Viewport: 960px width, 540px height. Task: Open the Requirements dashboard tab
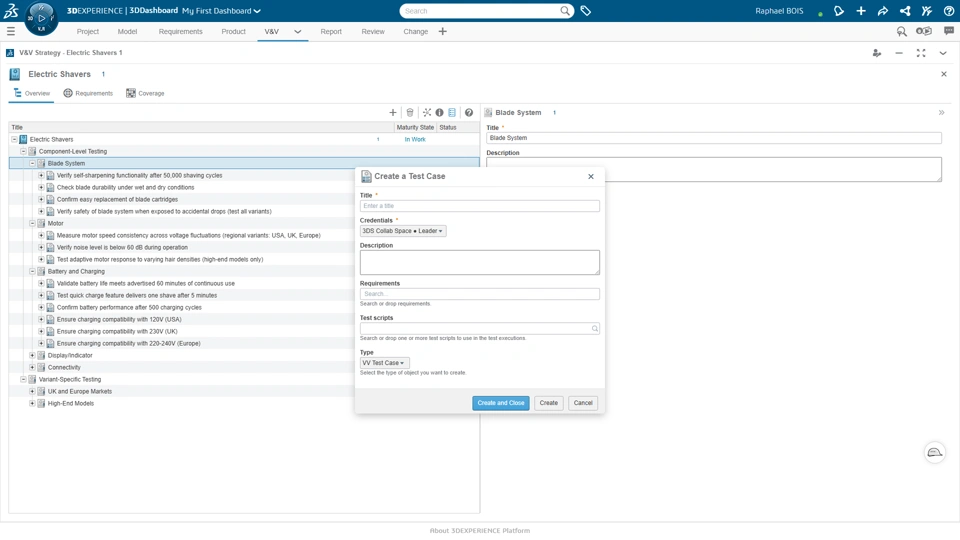point(180,32)
